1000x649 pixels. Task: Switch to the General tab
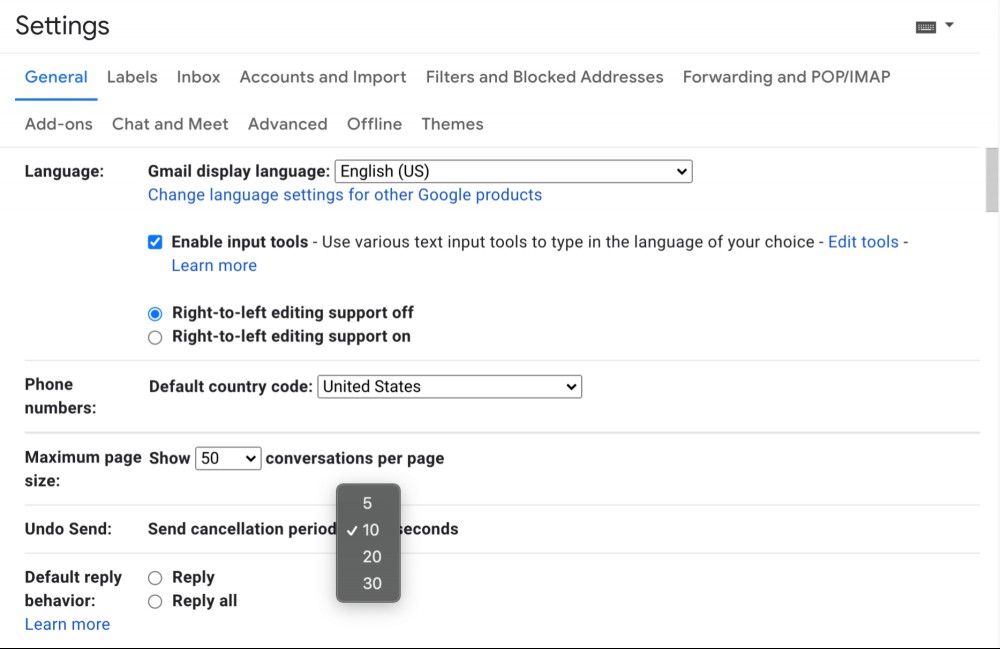(56, 77)
